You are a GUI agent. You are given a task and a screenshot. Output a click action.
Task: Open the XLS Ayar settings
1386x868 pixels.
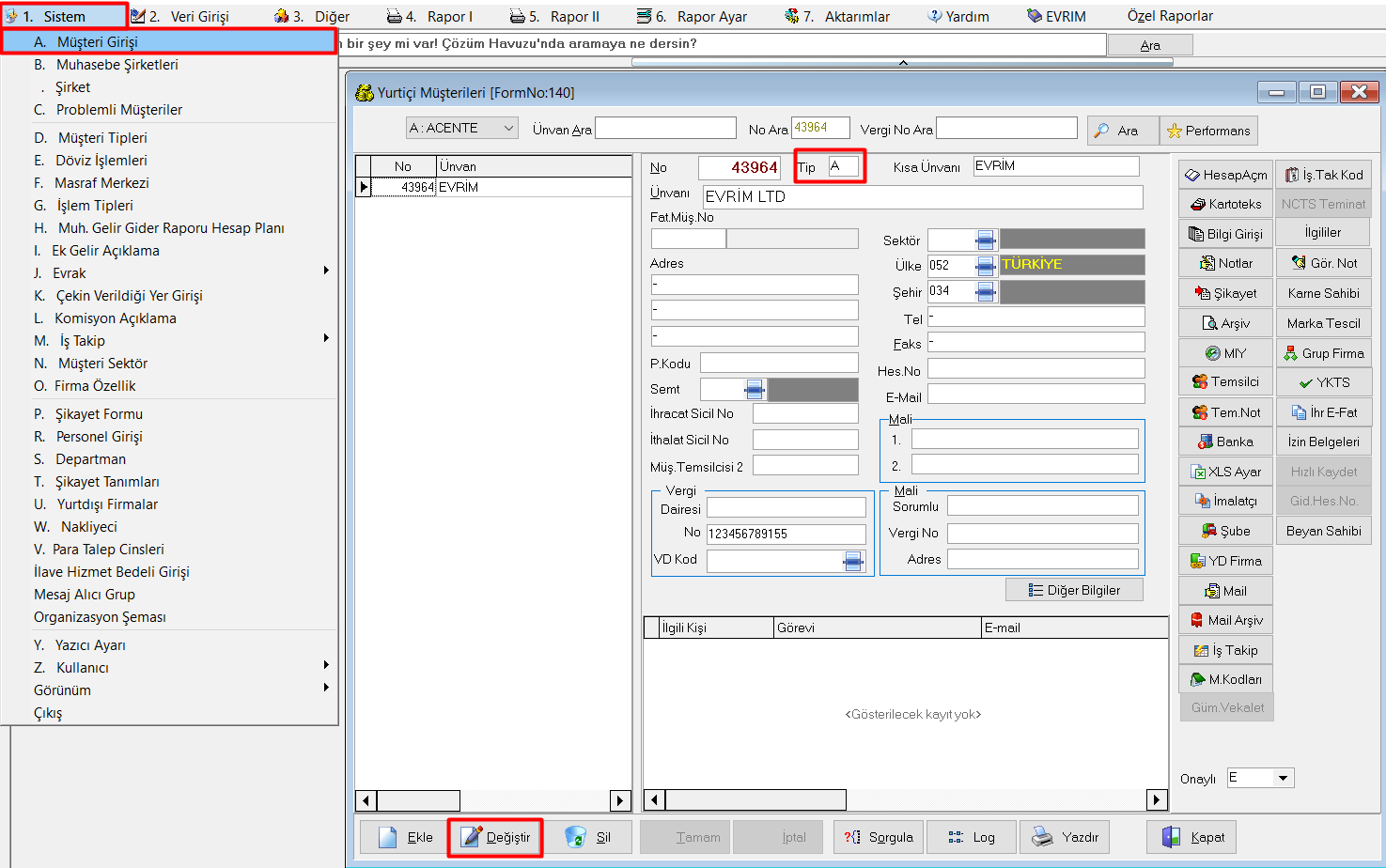1225,472
